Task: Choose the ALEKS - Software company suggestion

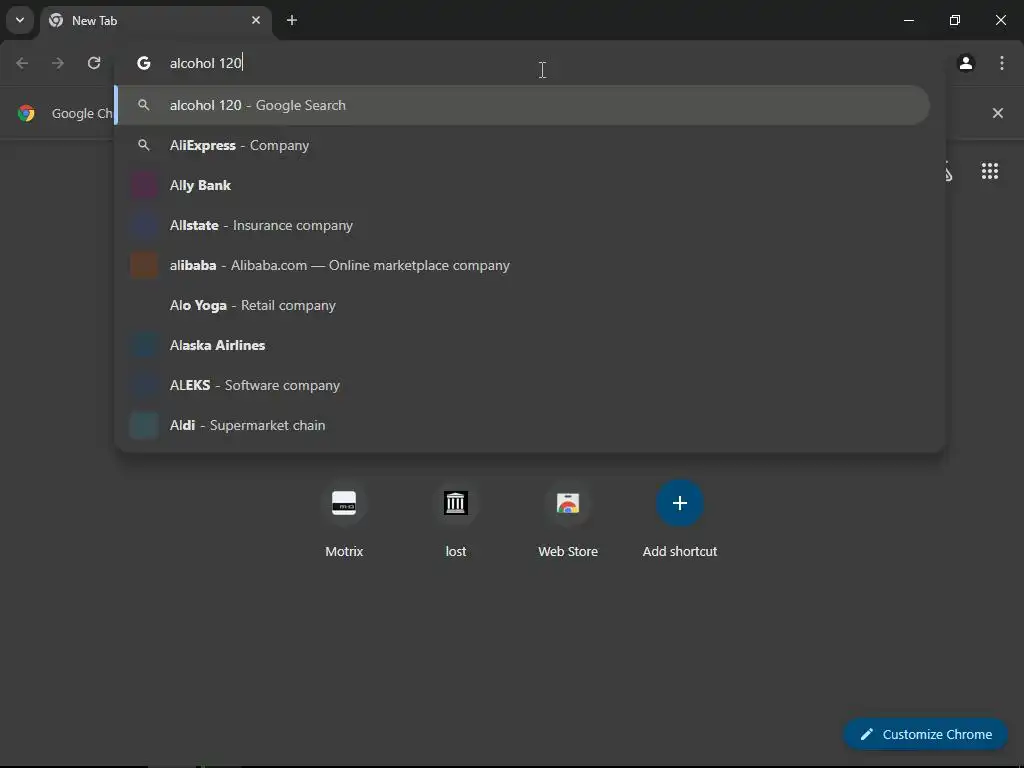Action: (x=522, y=385)
